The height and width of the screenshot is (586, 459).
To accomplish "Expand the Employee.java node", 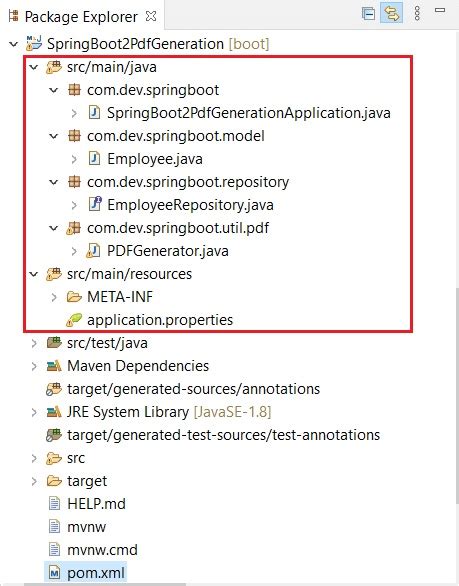I will 74,160.
